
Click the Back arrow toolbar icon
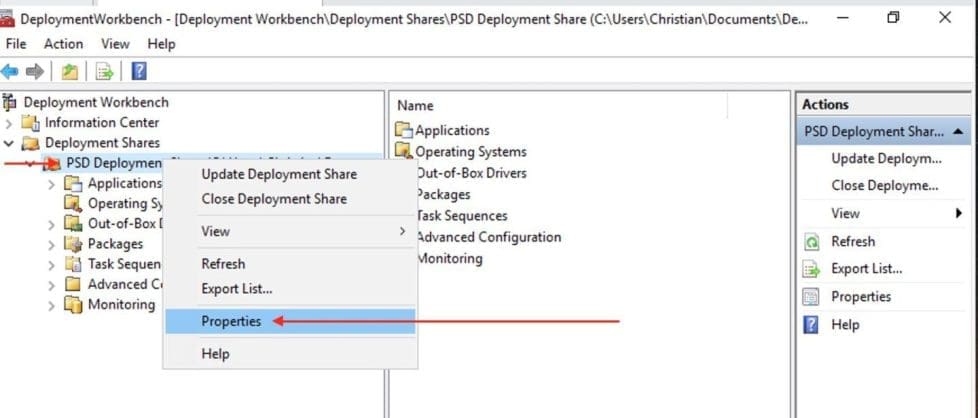coord(10,71)
